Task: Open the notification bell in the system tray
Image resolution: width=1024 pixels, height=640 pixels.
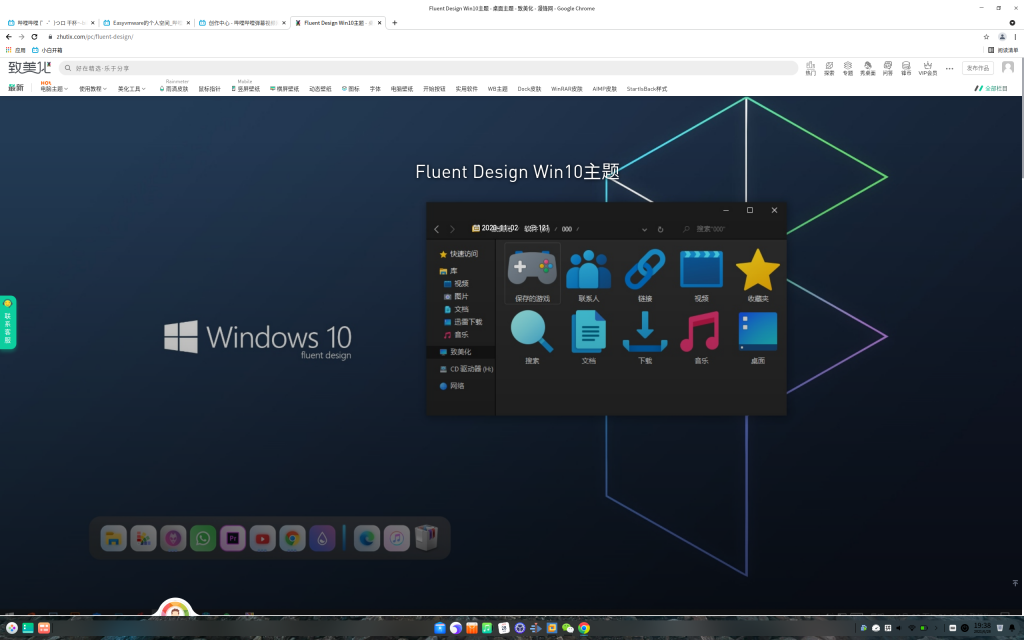Action: [x=1012, y=628]
